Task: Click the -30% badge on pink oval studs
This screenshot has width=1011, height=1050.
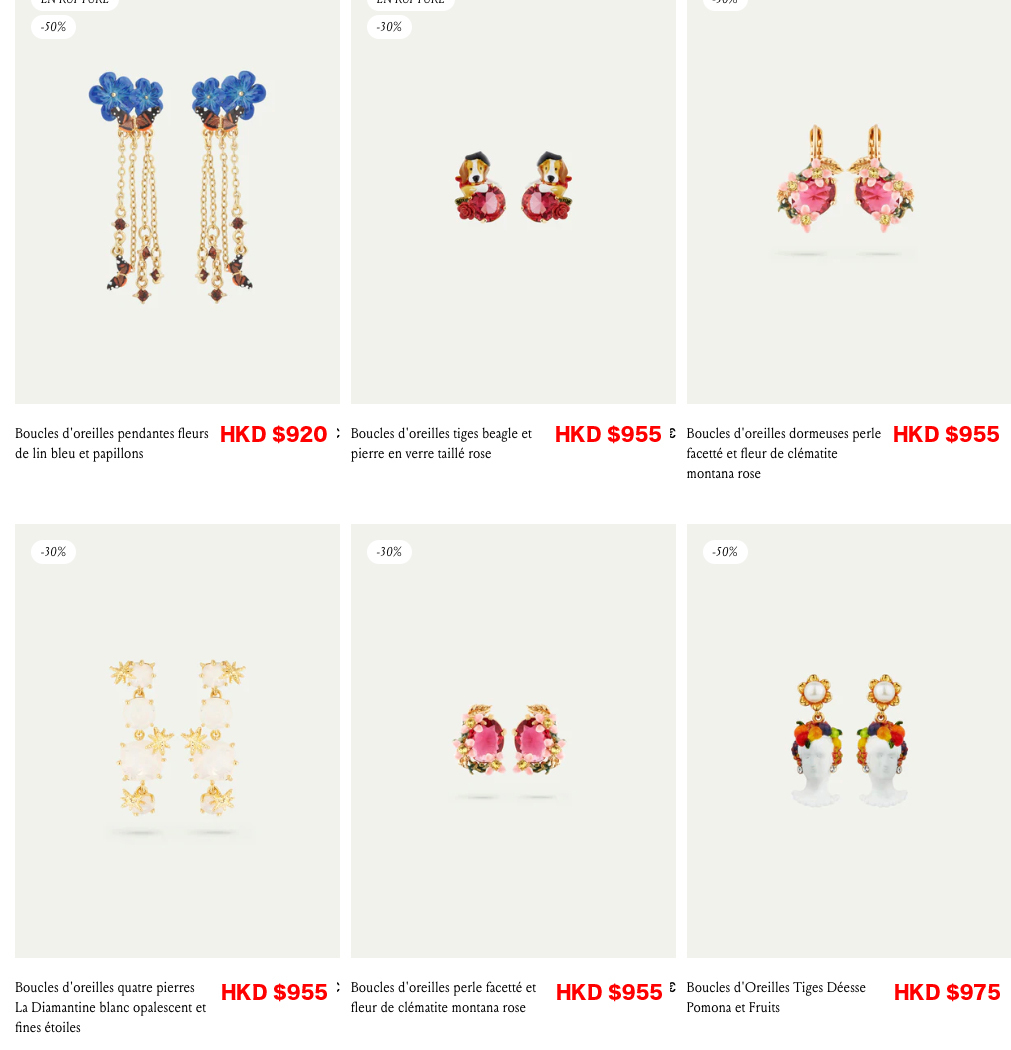Action: coord(389,552)
